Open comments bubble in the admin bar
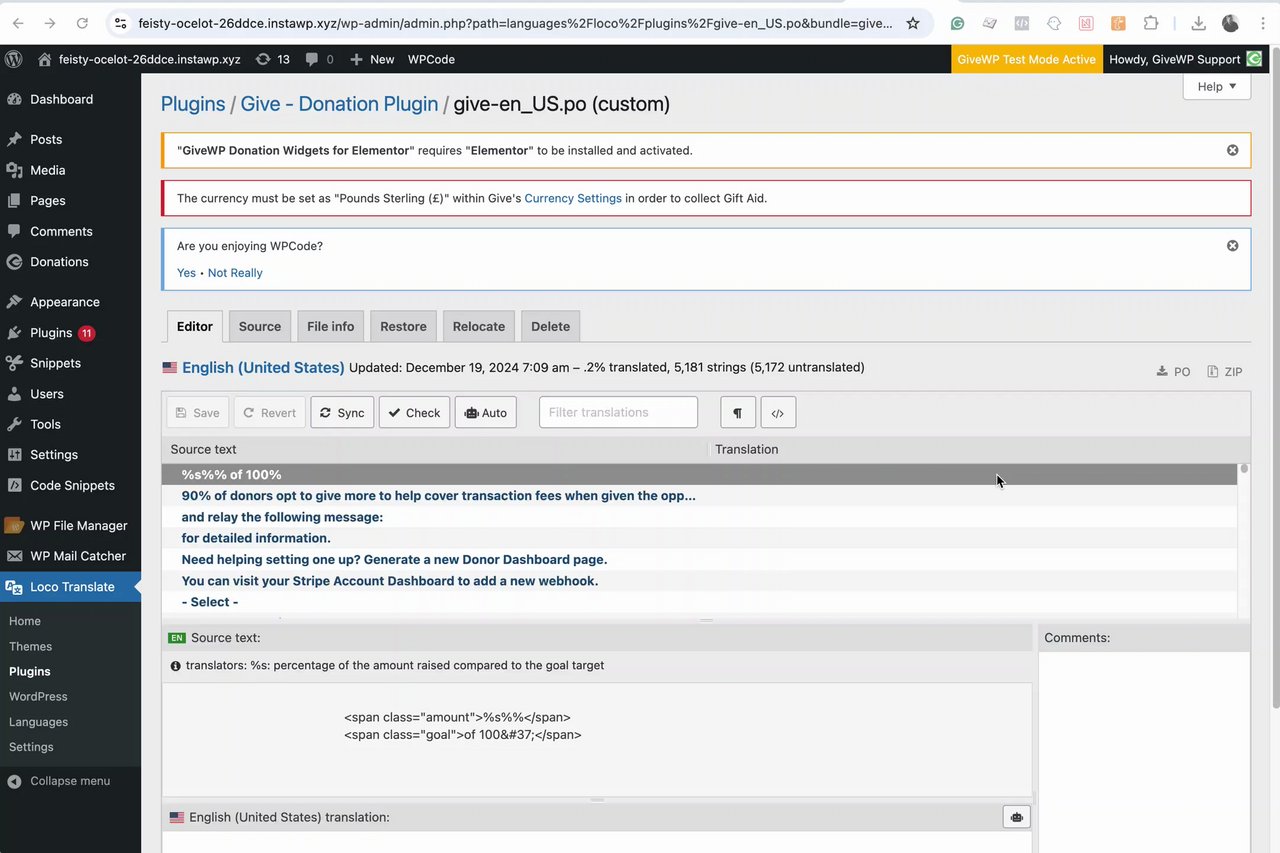This screenshot has height=853, width=1280. click(x=320, y=59)
